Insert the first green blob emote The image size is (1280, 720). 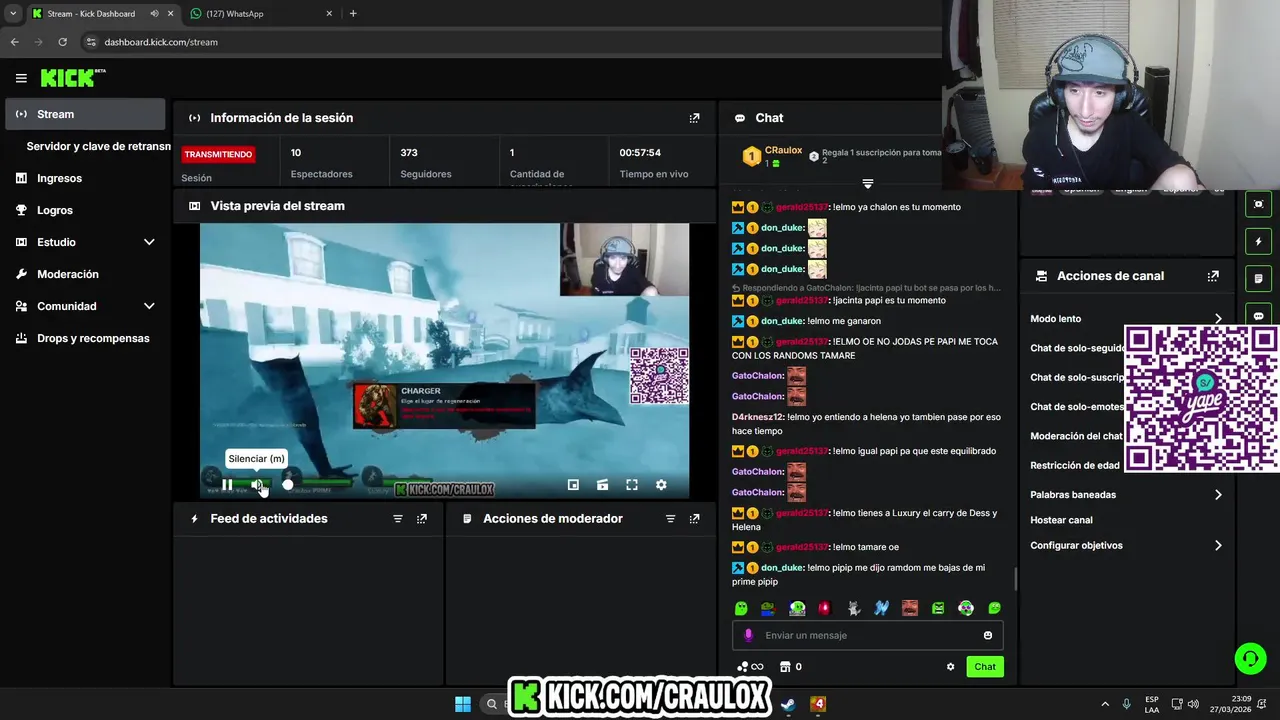click(741, 608)
